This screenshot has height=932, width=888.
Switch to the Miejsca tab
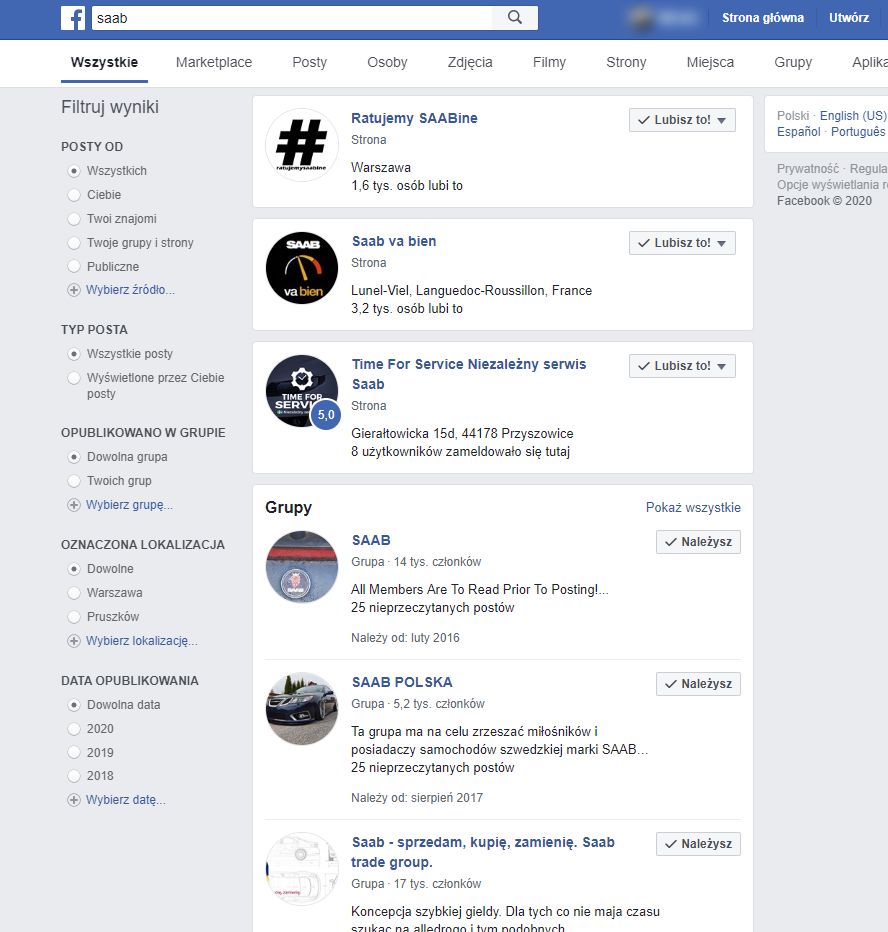tap(710, 62)
